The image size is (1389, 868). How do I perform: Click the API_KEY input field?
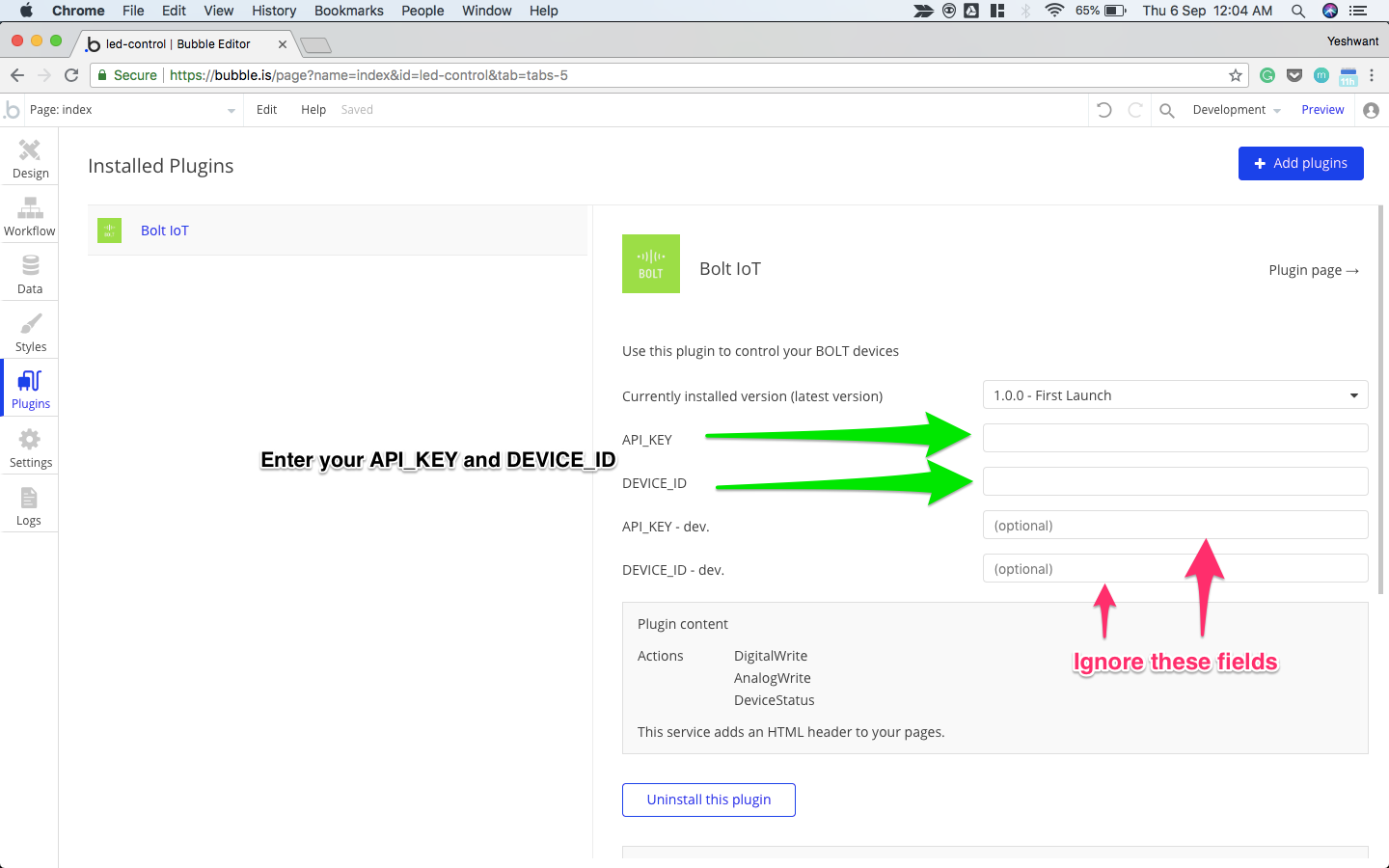pos(1175,438)
